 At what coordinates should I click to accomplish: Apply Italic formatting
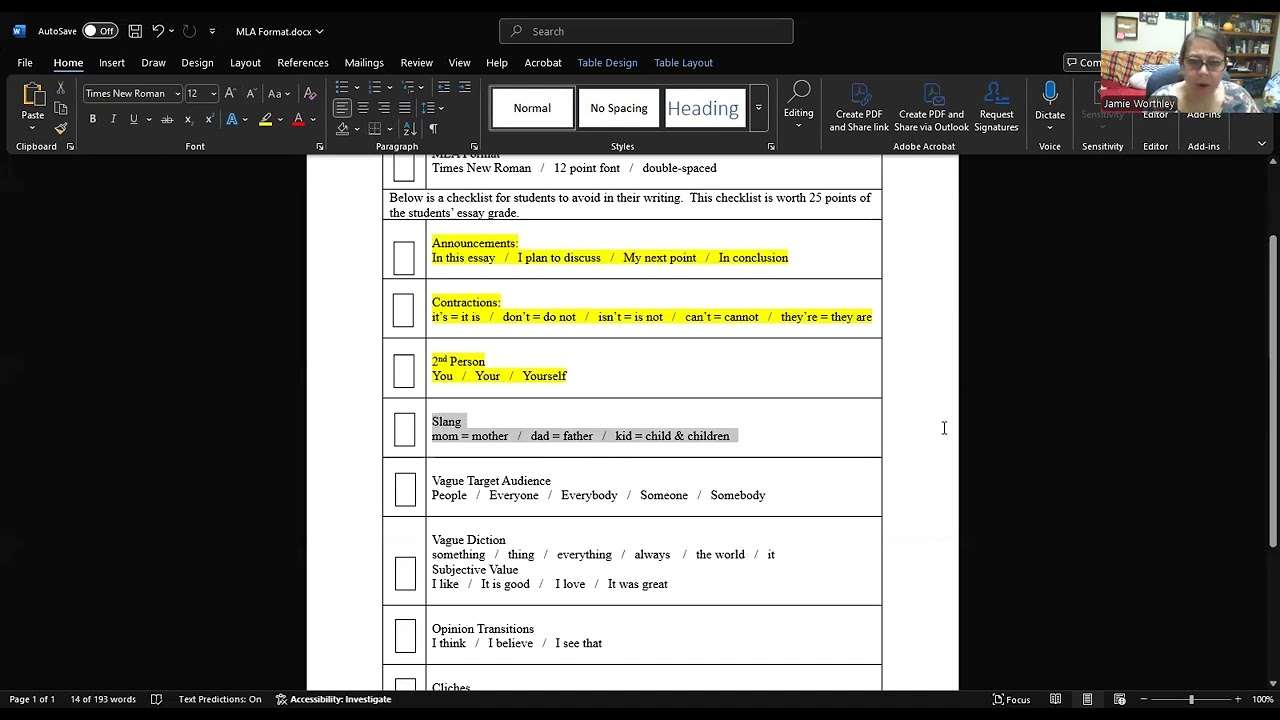(113, 119)
